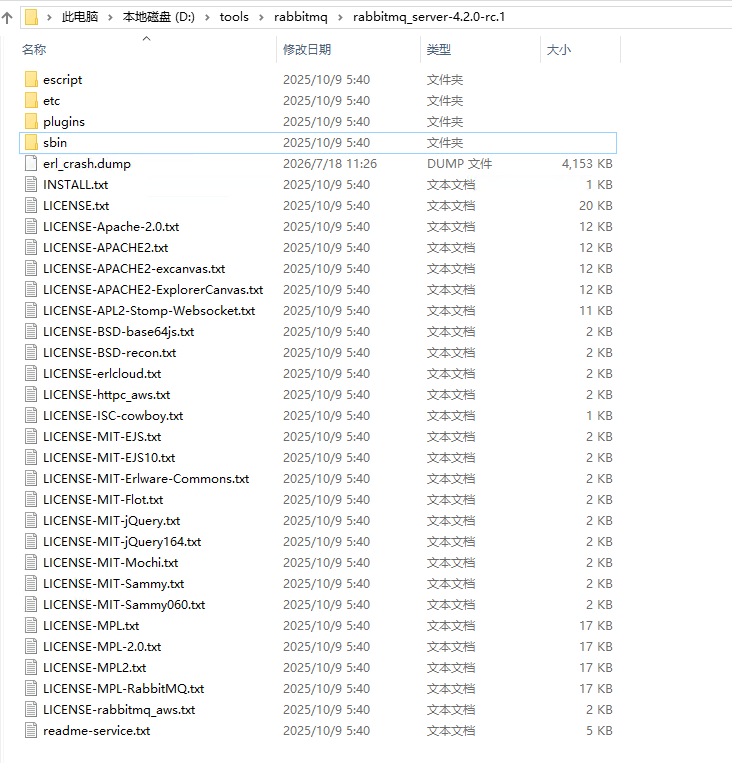This screenshot has height=763, width=732.
Task: Go to 此电脑 in the address bar
Action: point(80,17)
